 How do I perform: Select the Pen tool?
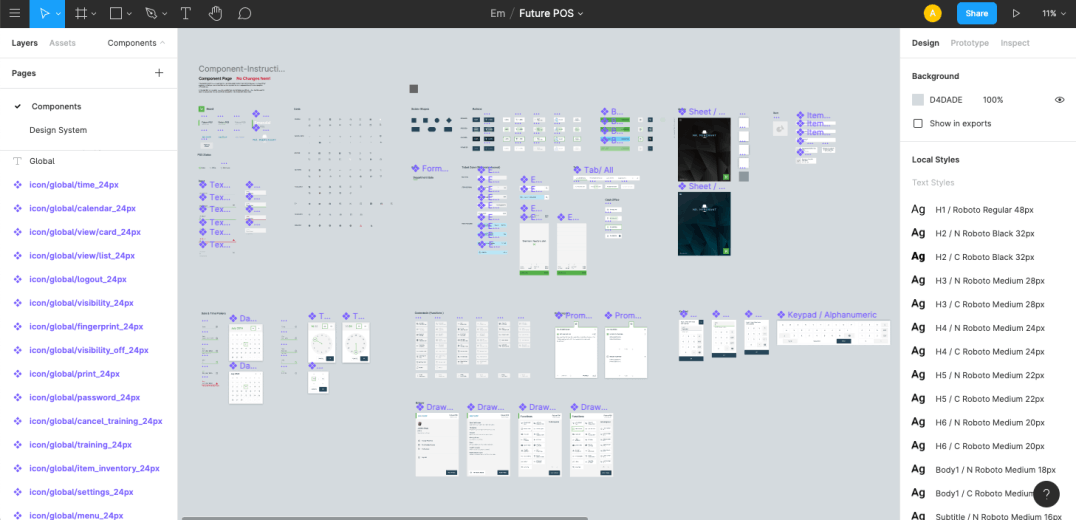[x=150, y=14]
